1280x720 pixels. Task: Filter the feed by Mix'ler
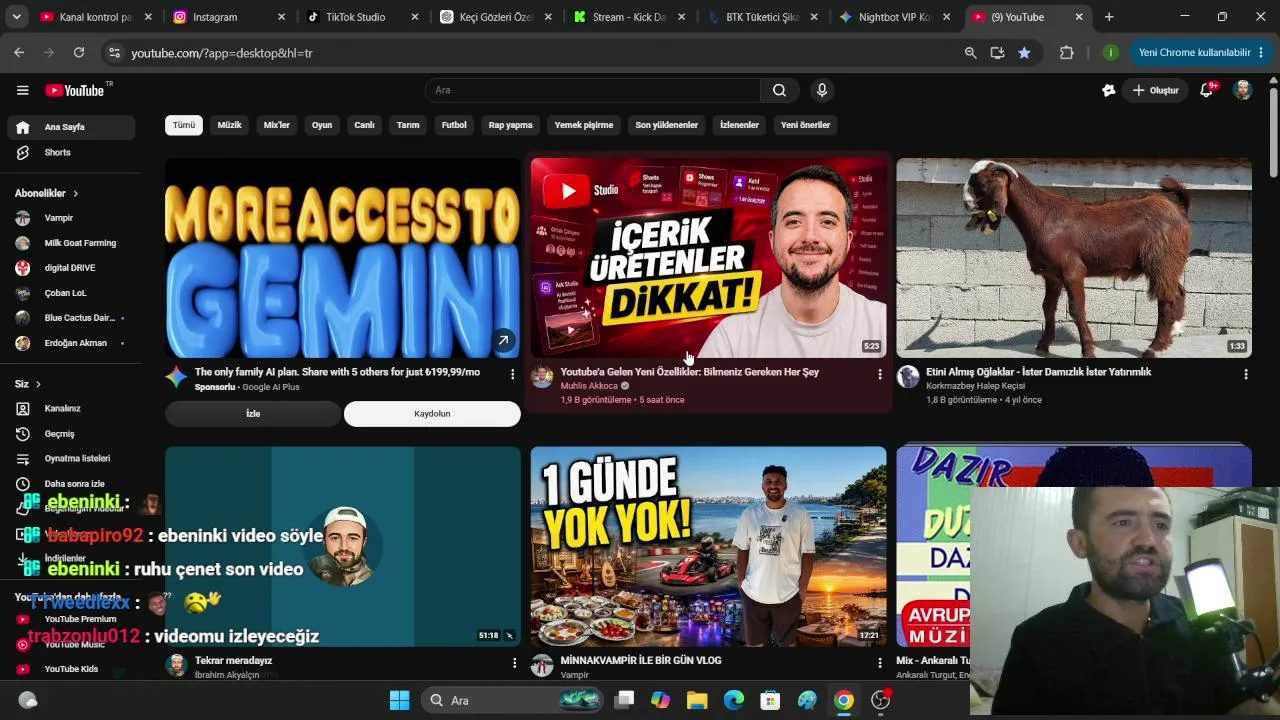(x=277, y=125)
